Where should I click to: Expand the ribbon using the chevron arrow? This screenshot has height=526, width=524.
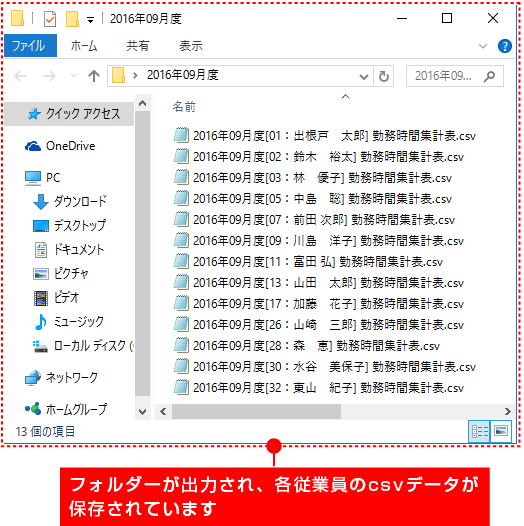point(482,46)
